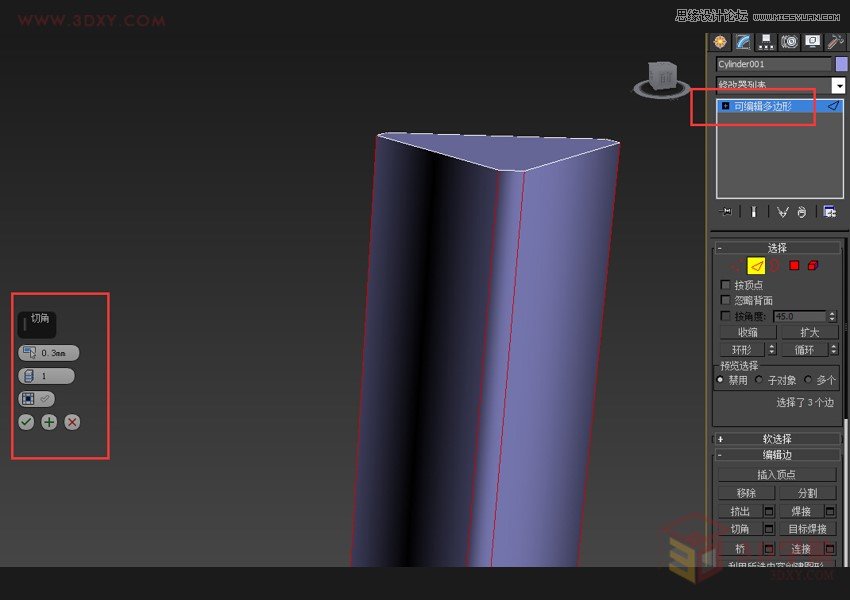Pin the modifier stack

725,211
